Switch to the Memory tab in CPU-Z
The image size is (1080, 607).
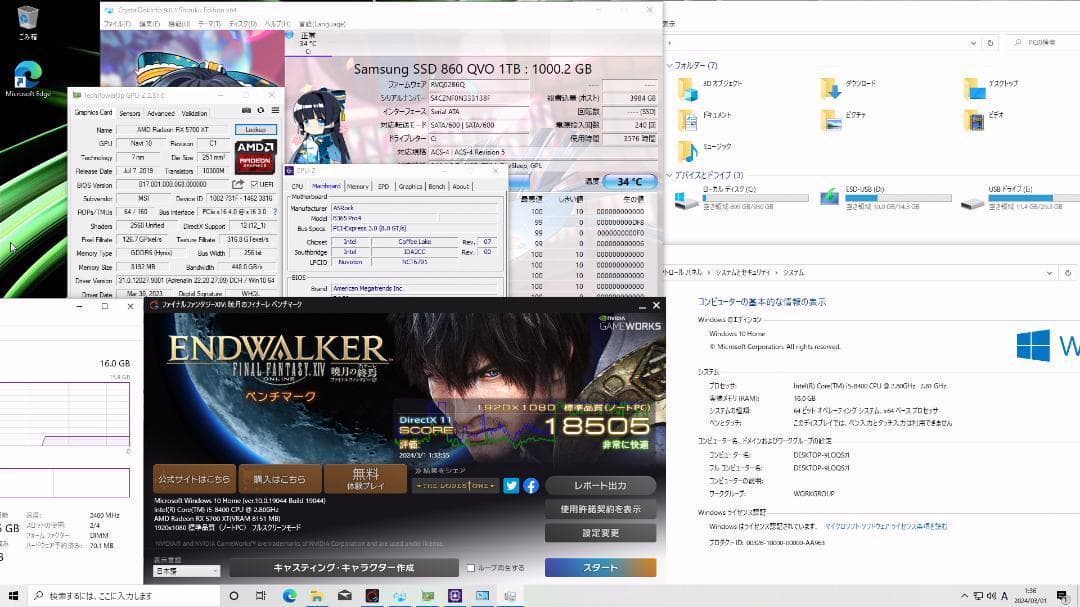point(358,187)
